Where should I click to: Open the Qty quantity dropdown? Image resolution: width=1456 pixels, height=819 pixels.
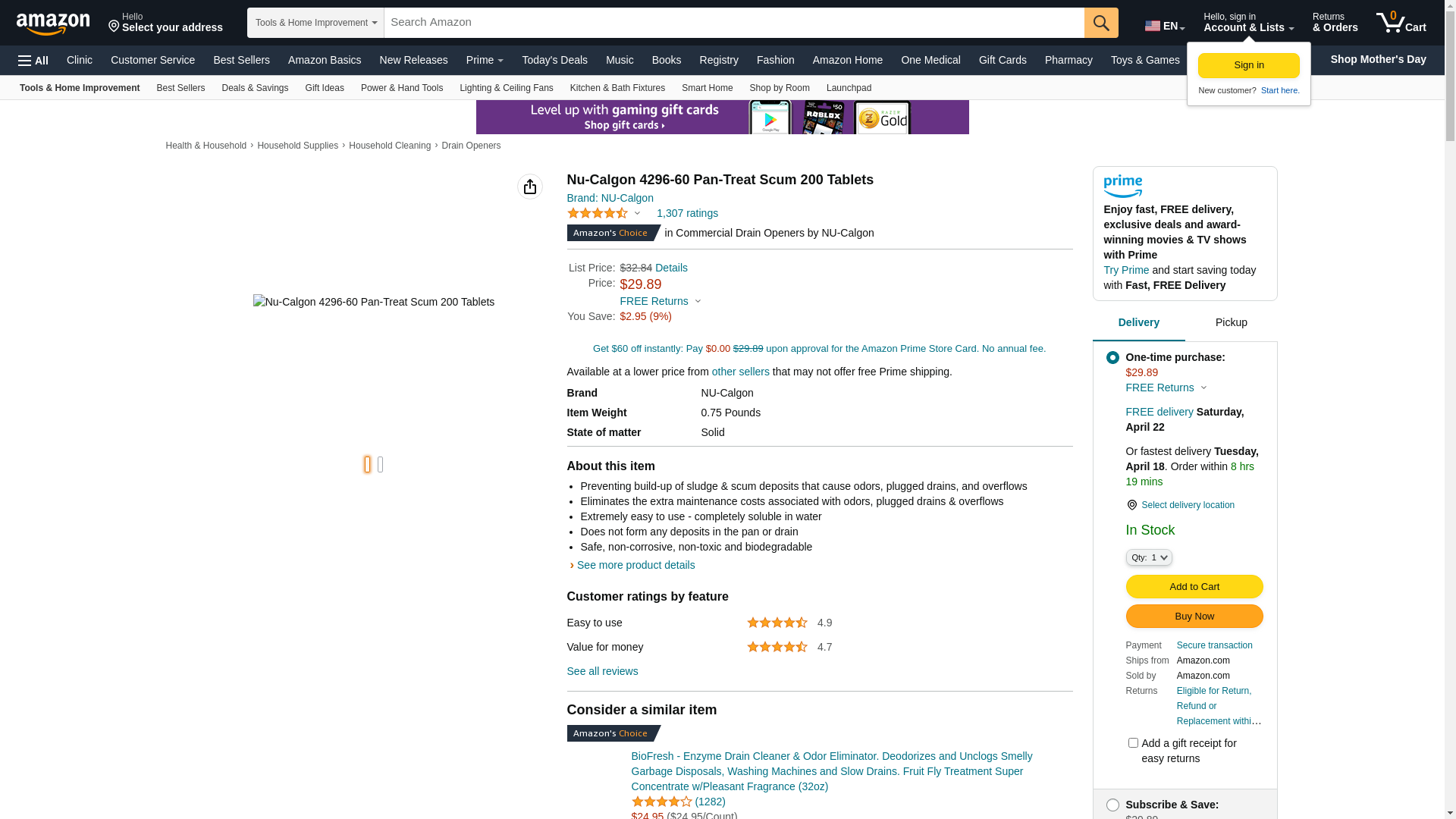click(1149, 557)
